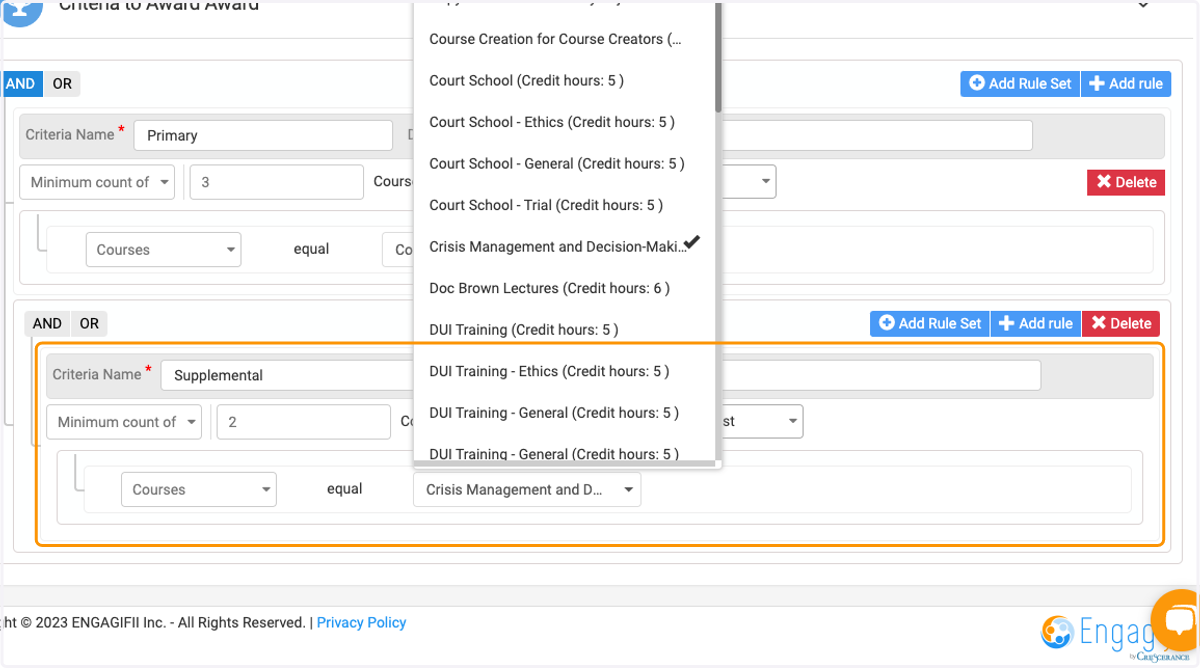Select the top-level OR toggle
Image resolution: width=1200 pixels, height=668 pixels.
62,84
